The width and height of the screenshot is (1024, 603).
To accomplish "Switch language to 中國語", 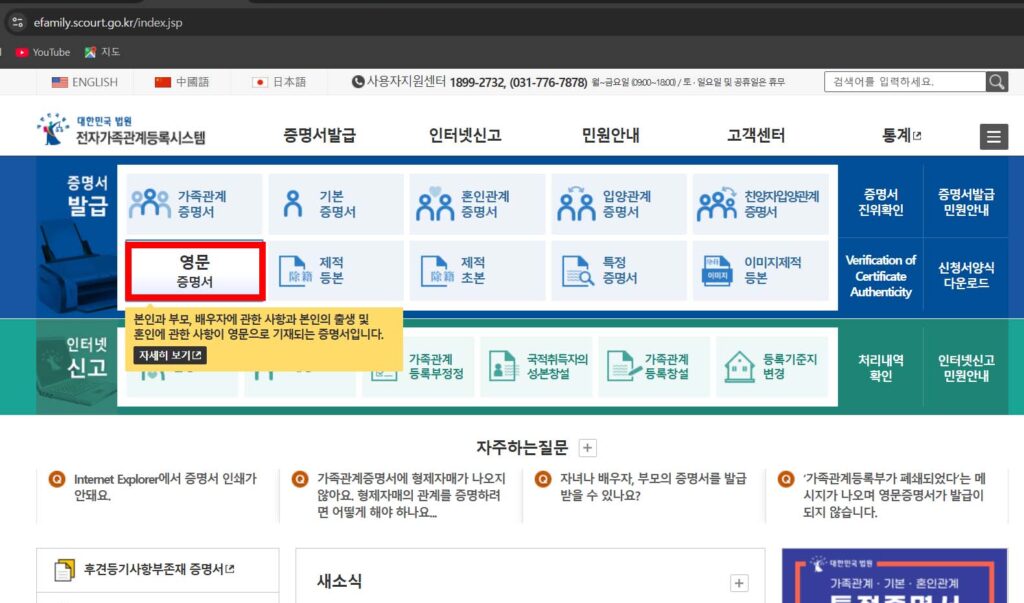I will (x=182, y=82).
